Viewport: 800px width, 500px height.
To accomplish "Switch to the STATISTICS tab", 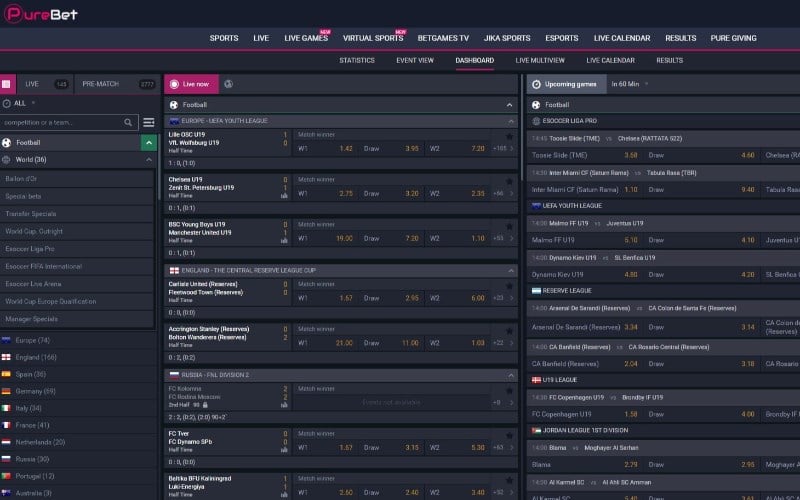I will pyautogui.click(x=357, y=60).
